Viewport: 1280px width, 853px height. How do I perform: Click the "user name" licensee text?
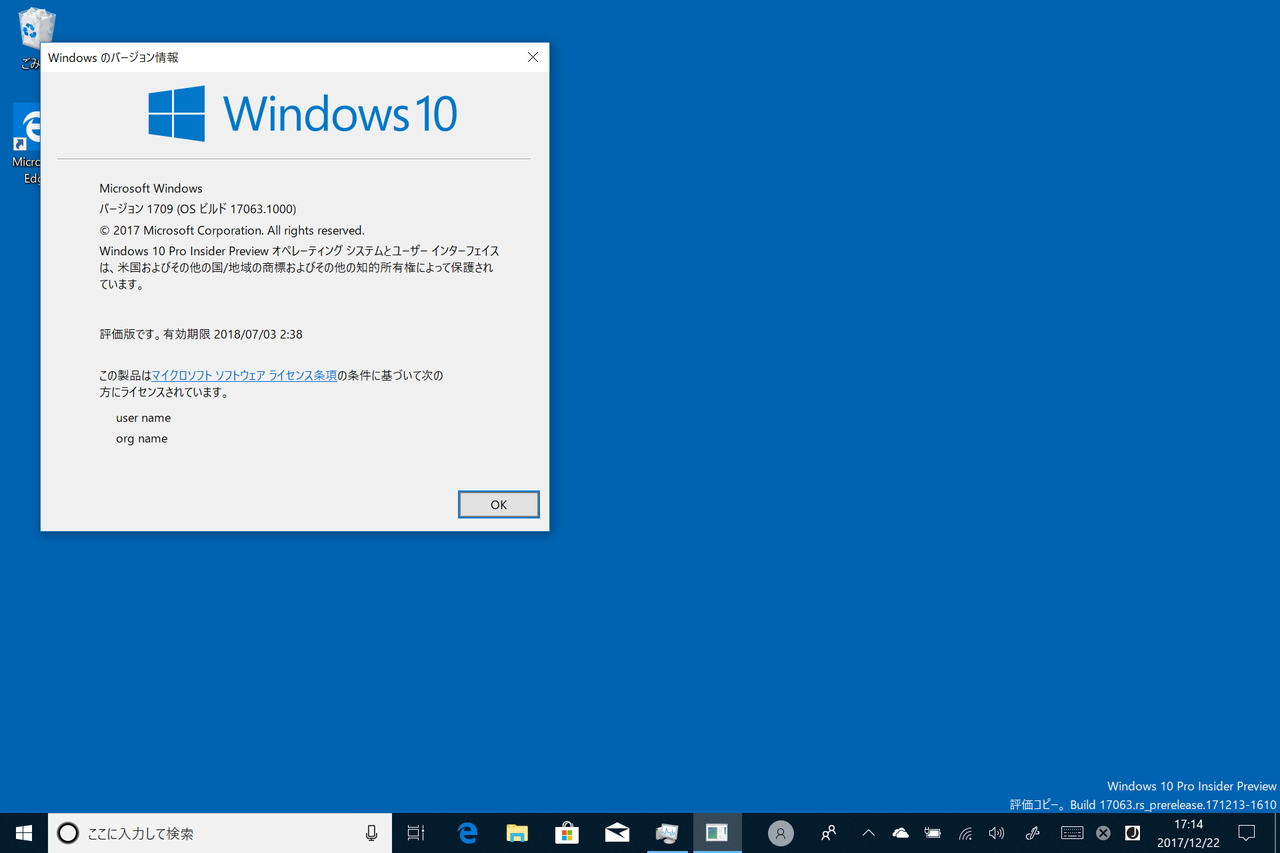tap(143, 418)
